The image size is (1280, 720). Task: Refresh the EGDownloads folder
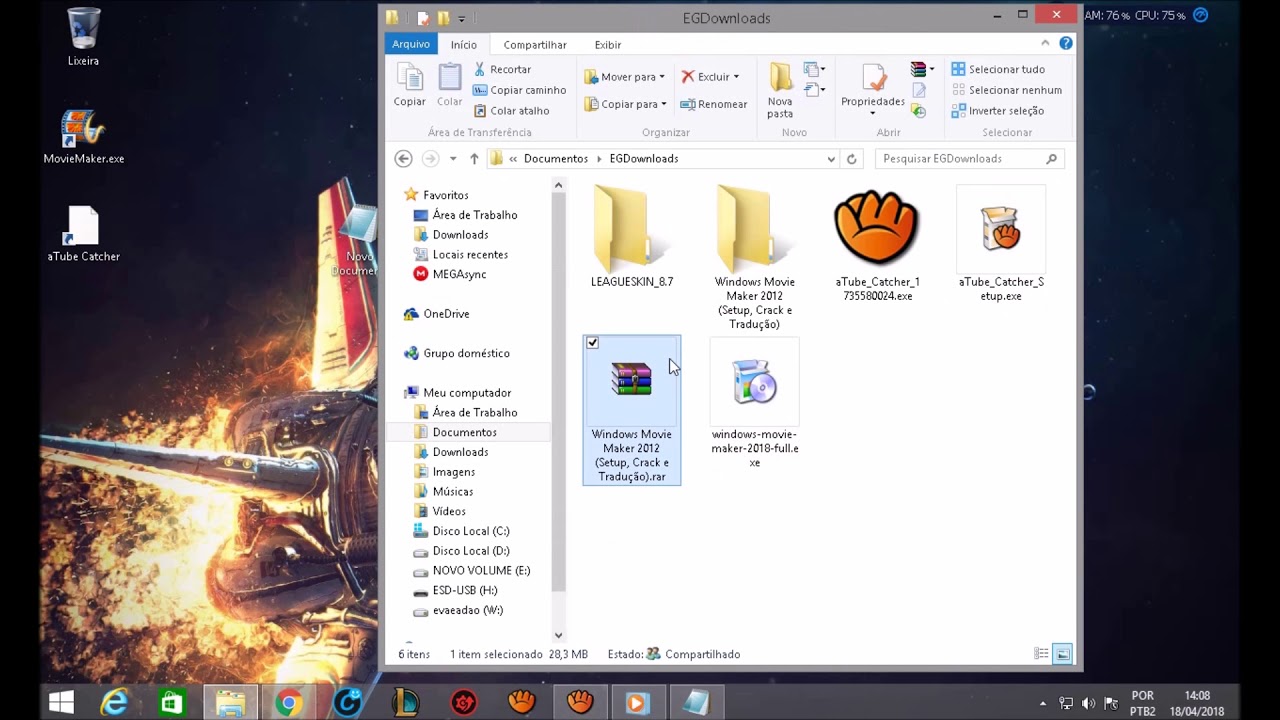[x=852, y=158]
